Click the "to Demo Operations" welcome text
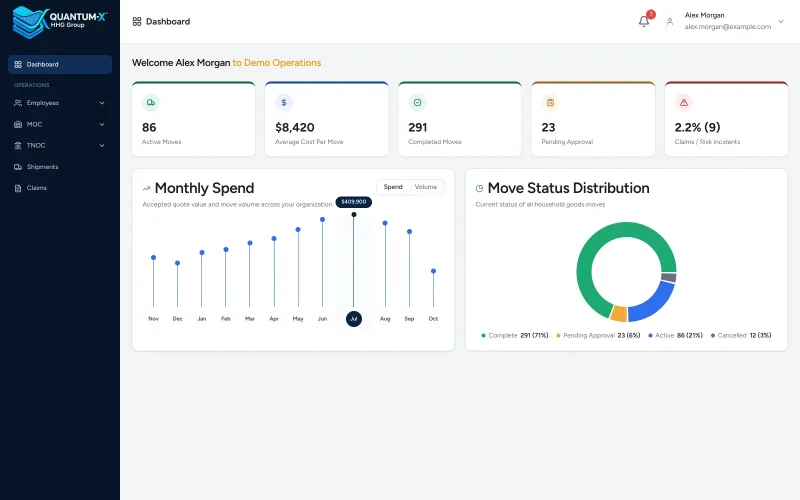 click(277, 63)
